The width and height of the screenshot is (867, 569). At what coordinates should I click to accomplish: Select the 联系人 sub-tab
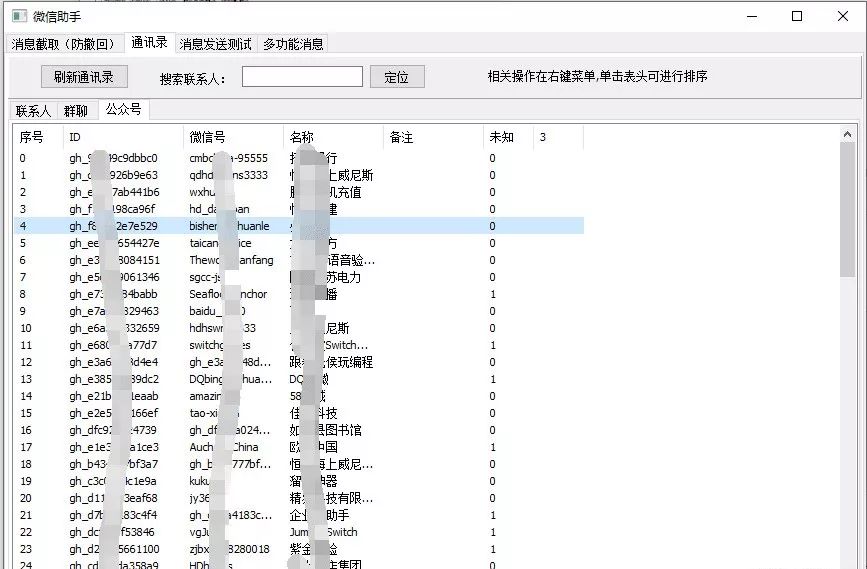(33, 111)
